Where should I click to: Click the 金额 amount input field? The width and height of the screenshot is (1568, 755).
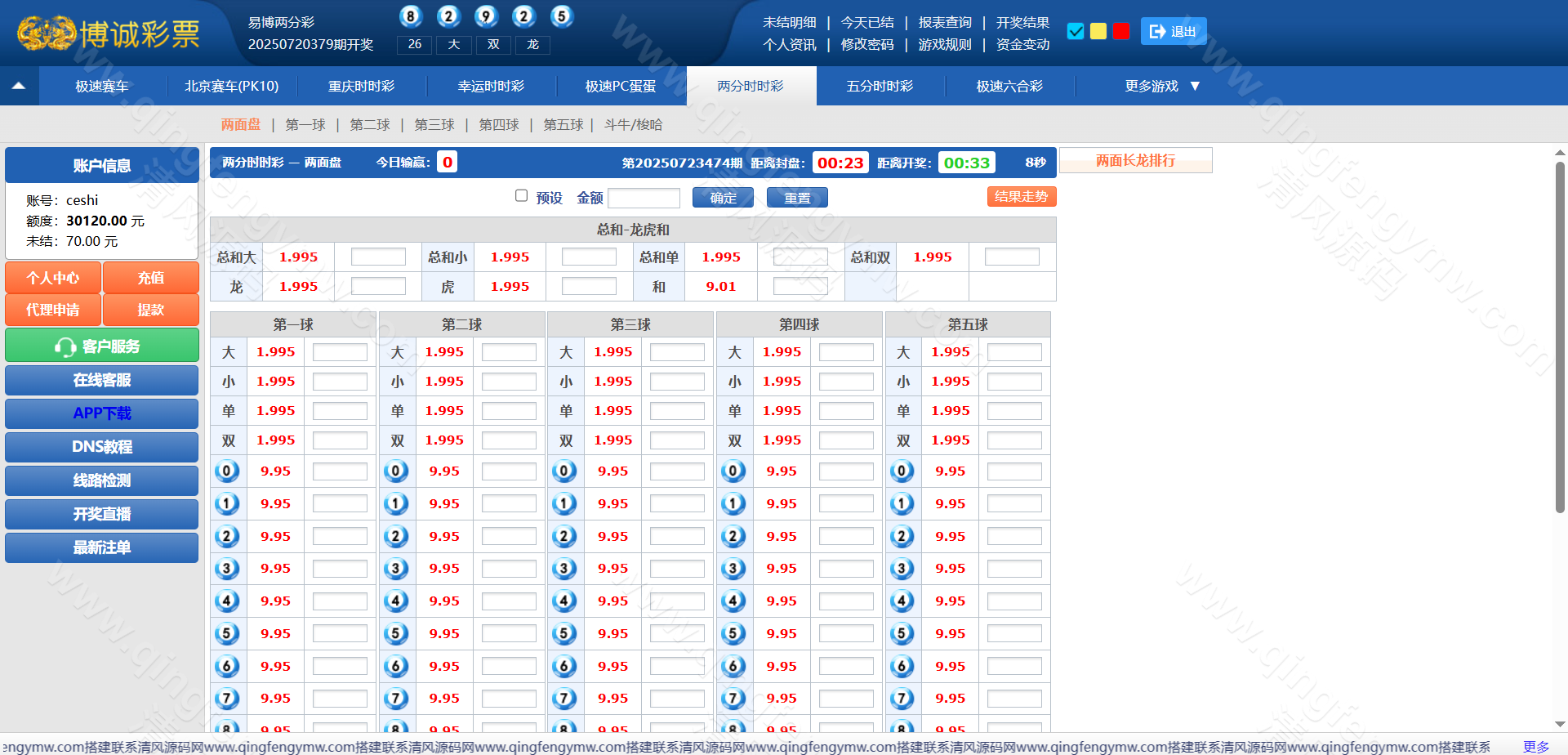click(644, 198)
